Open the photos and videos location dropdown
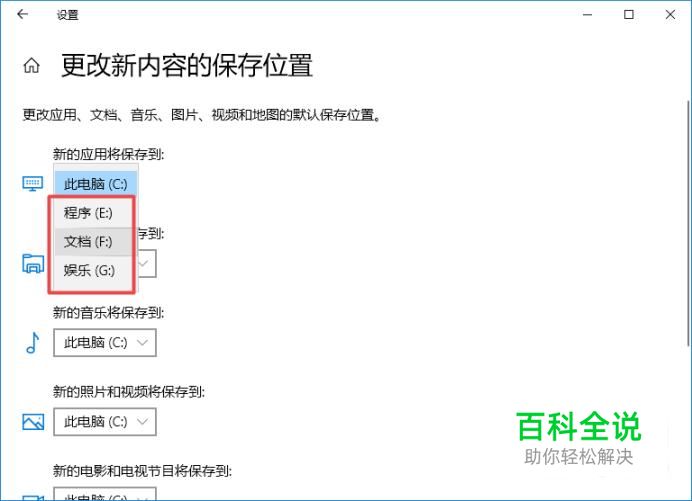Viewport: 692px width, 501px height. point(105,422)
